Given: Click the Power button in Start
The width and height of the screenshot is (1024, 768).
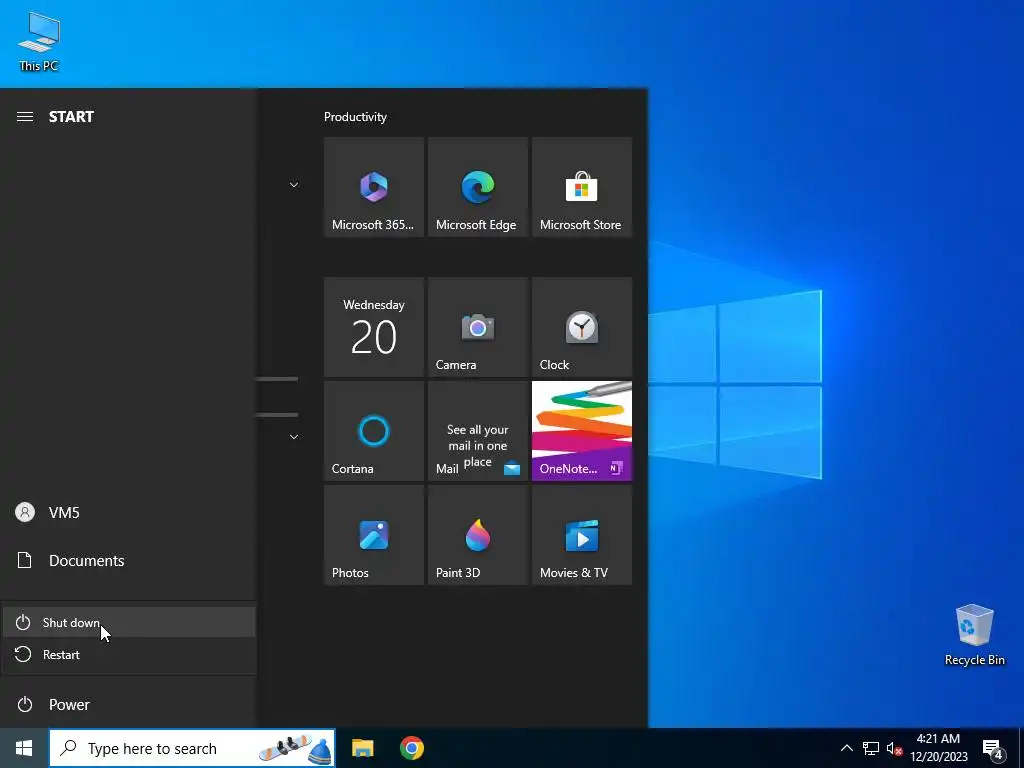Looking at the screenshot, I should click(129, 705).
